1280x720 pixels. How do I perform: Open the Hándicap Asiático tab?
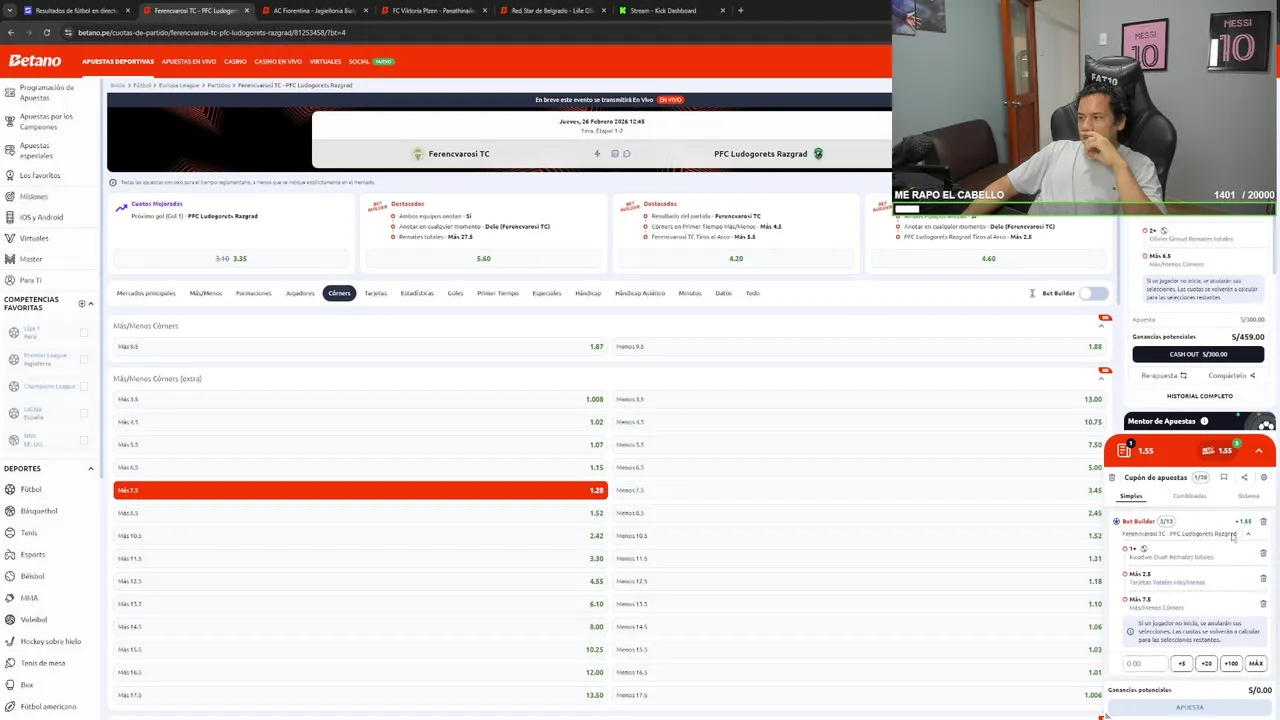point(640,293)
